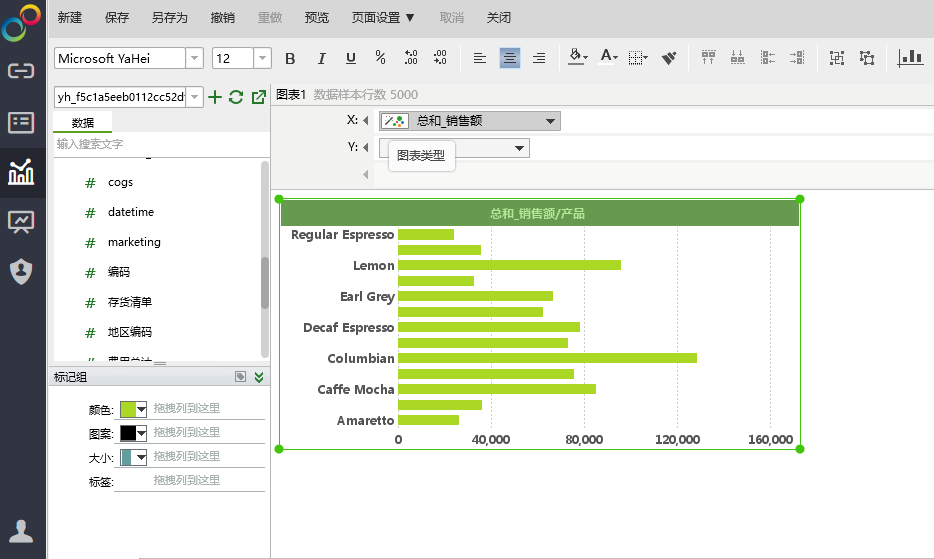The image size is (934, 559).
Task: Toggle bold formatting
Action: tap(290, 58)
